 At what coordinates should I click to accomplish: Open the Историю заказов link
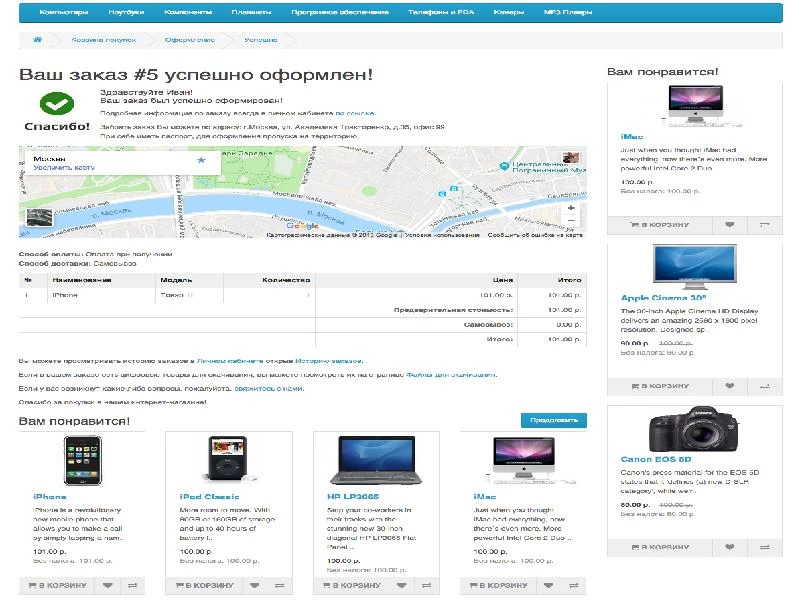pos(329,361)
